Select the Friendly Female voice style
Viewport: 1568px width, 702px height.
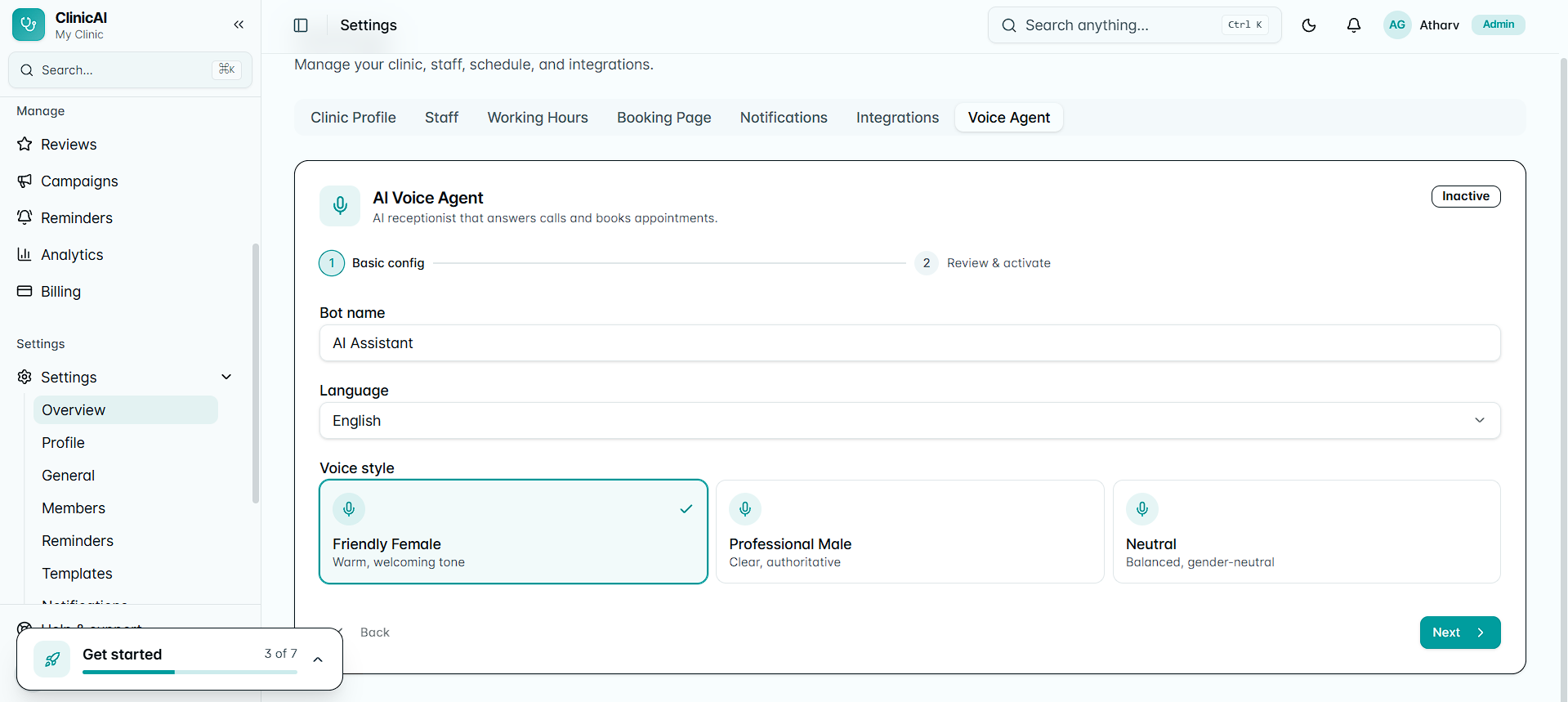[x=513, y=531]
